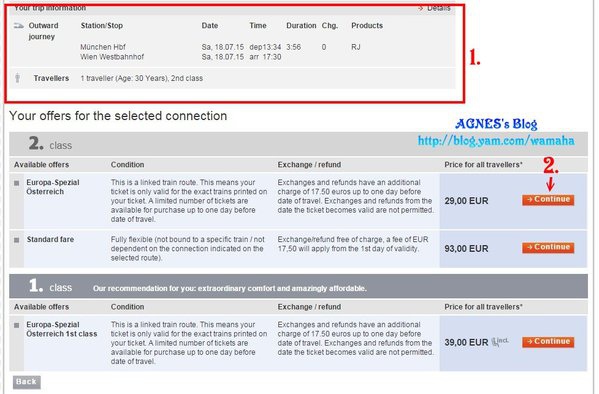Image resolution: width=599 pixels, height=394 pixels.
Task: Click the Outward journey label
Action: coord(43,31)
